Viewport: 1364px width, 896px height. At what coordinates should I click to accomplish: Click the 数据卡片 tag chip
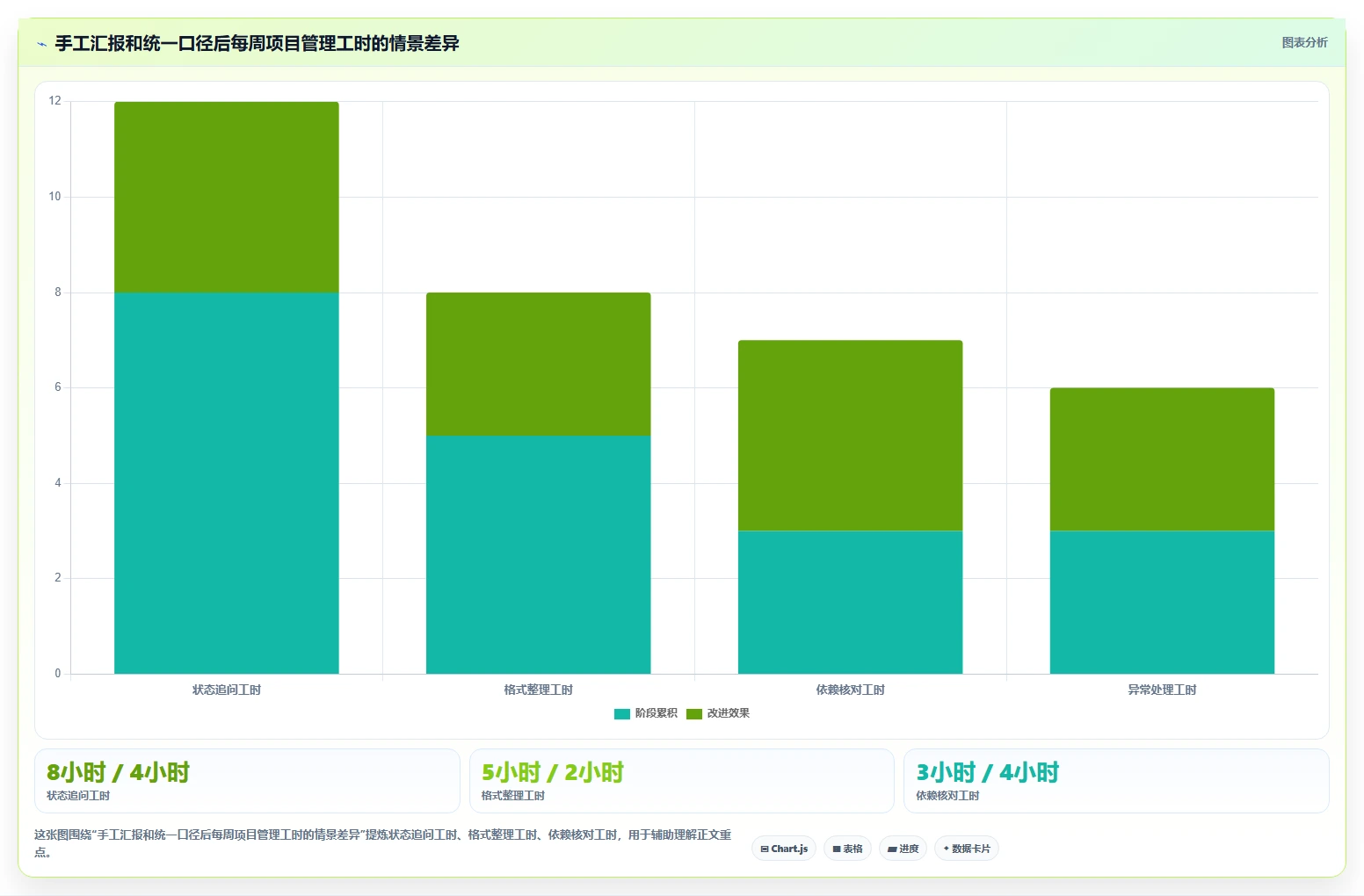(x=967, y=849)
